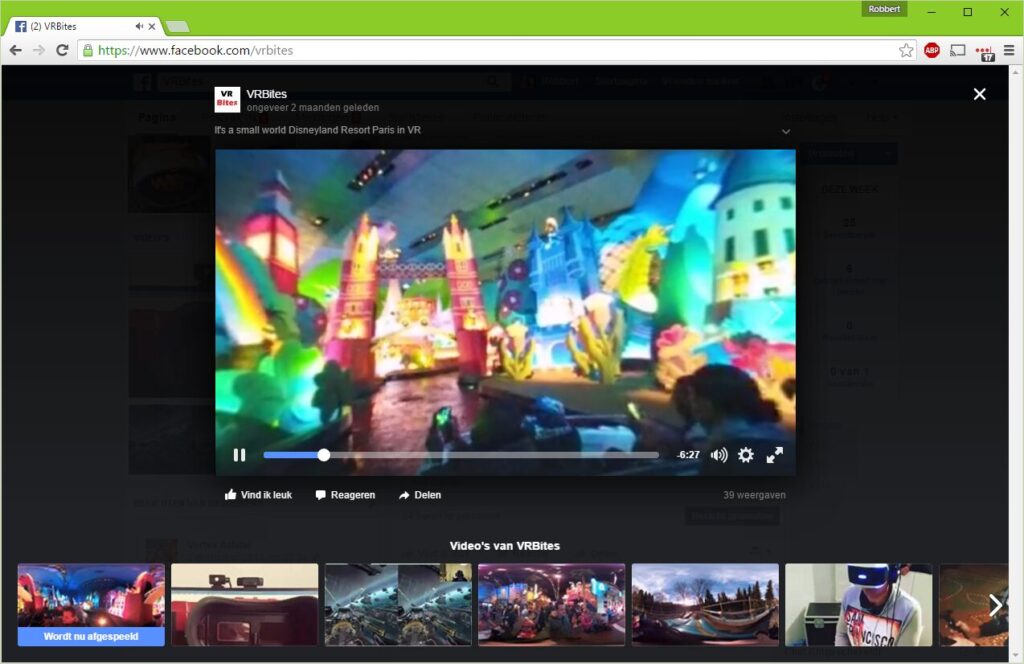View secure connection padlock info
Viewport: 1024px width, 664px height.
tap(88, 50)
